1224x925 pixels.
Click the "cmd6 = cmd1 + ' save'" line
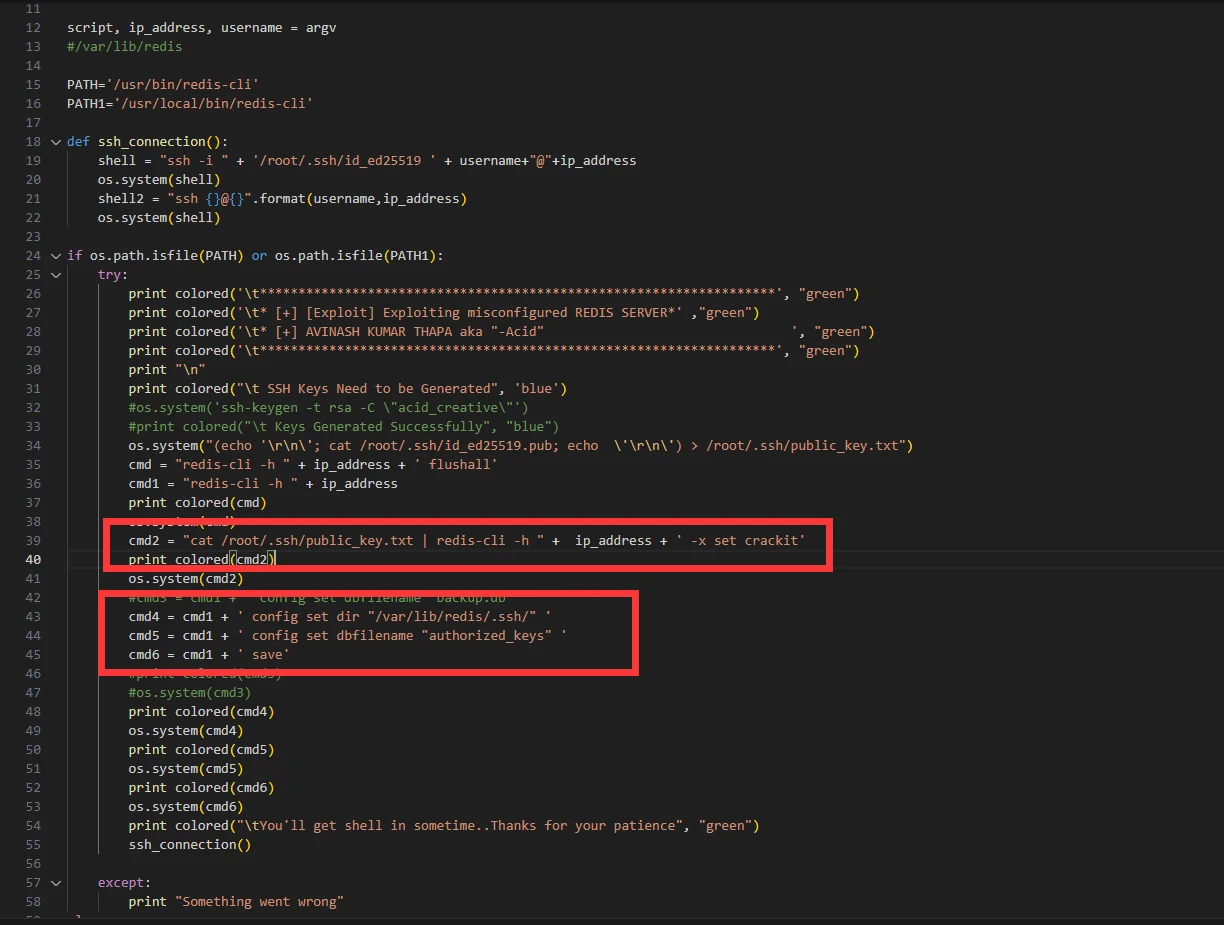tap(209, 654)
